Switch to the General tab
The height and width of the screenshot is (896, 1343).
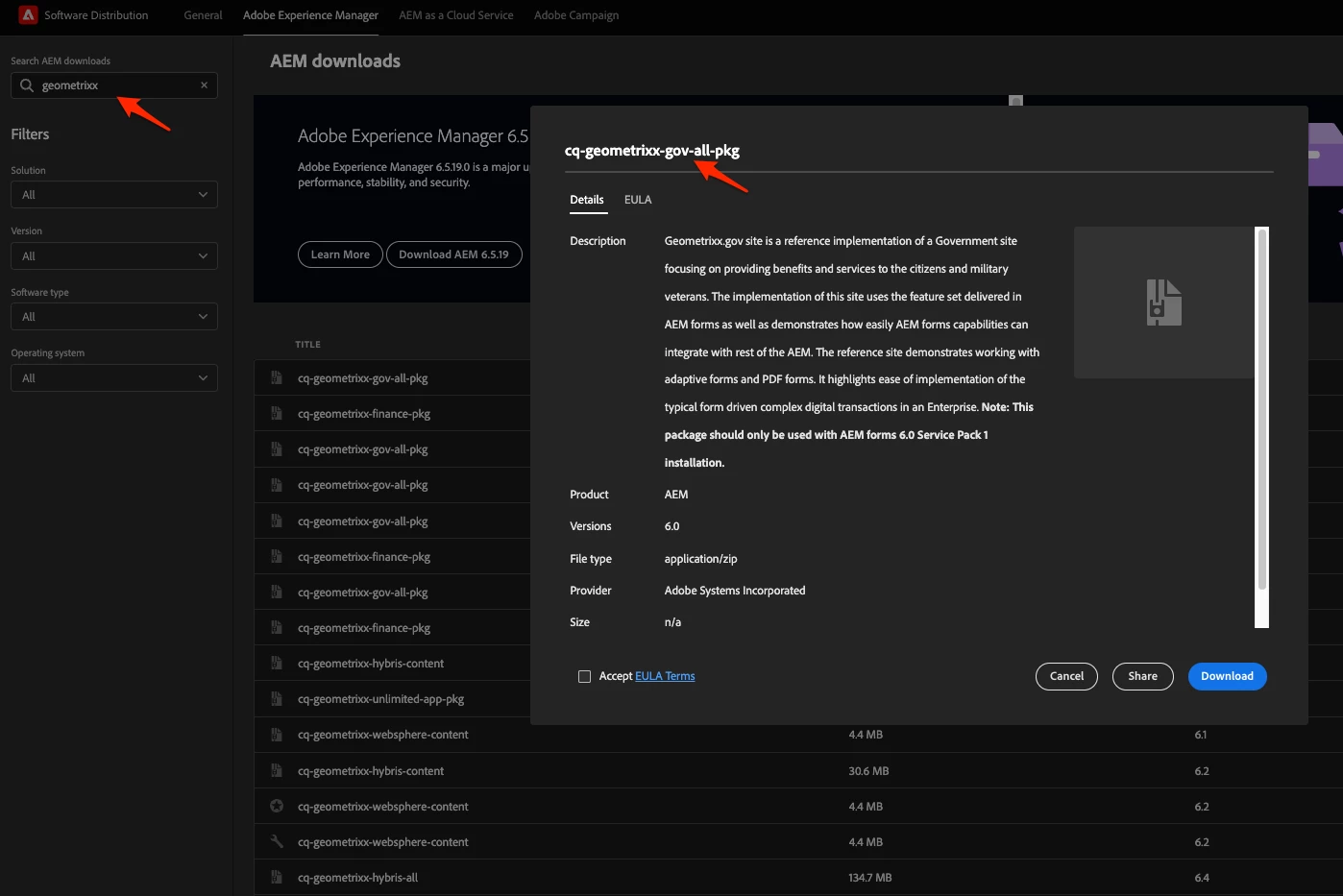pyautogui.click(x=203, y=15)
